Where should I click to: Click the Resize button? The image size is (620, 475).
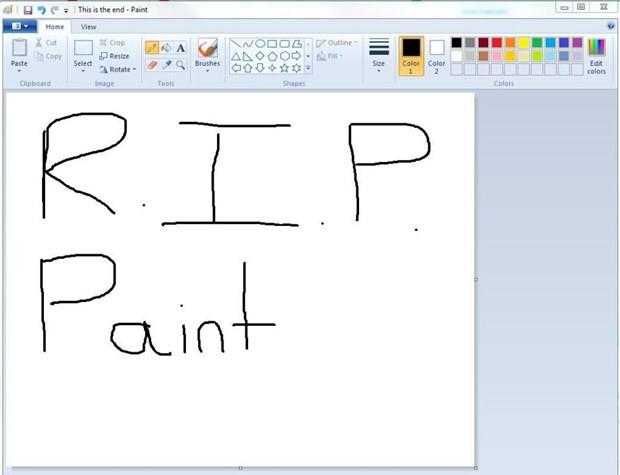[114, 56]
